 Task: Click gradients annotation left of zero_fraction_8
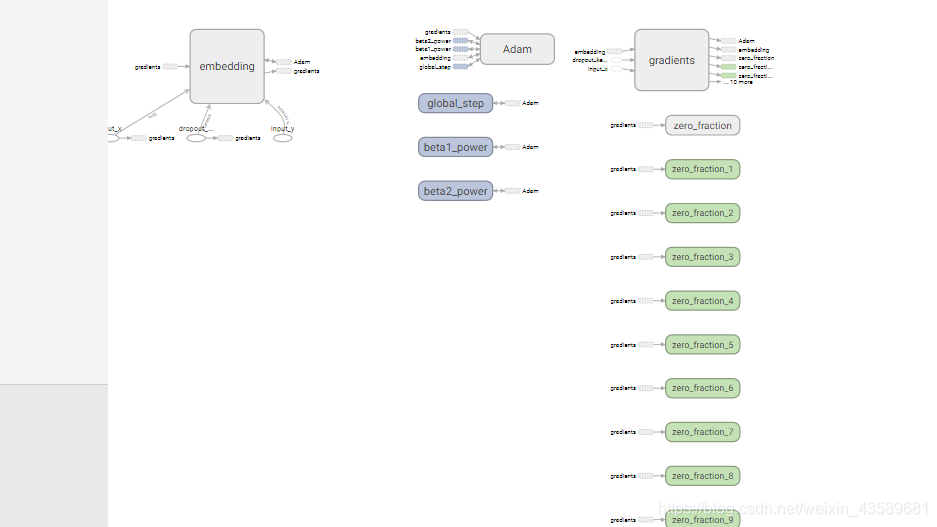(623, 476)
